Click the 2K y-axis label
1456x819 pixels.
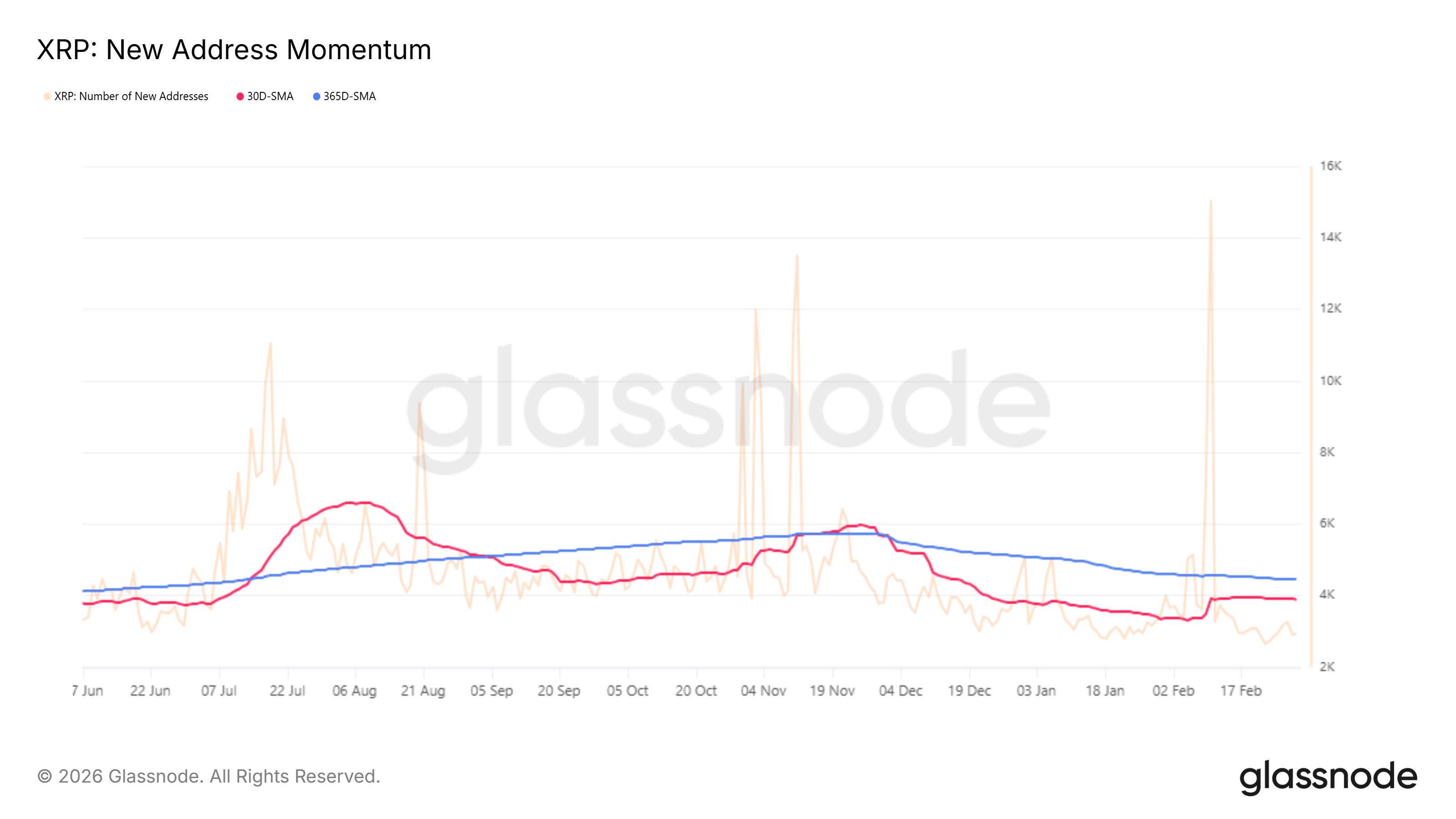(1327, 667)
